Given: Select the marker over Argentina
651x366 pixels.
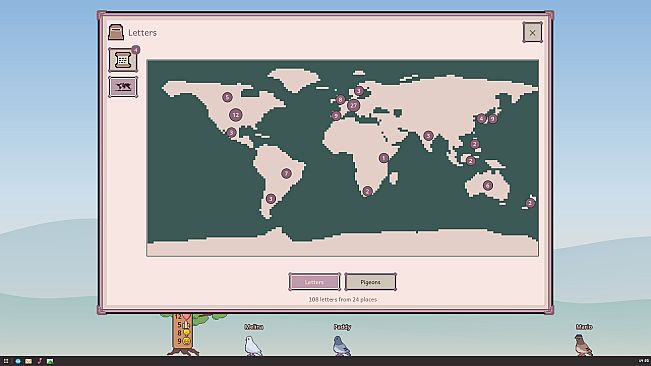Looking at the screenshot, I should [x=271, y=199].
